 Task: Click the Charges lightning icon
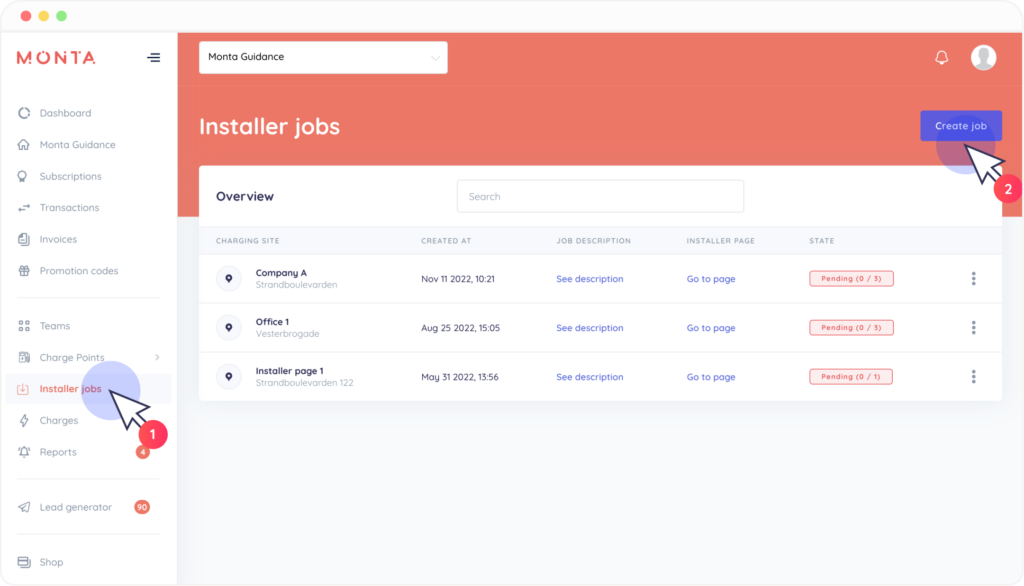click(x=24, y=420)
